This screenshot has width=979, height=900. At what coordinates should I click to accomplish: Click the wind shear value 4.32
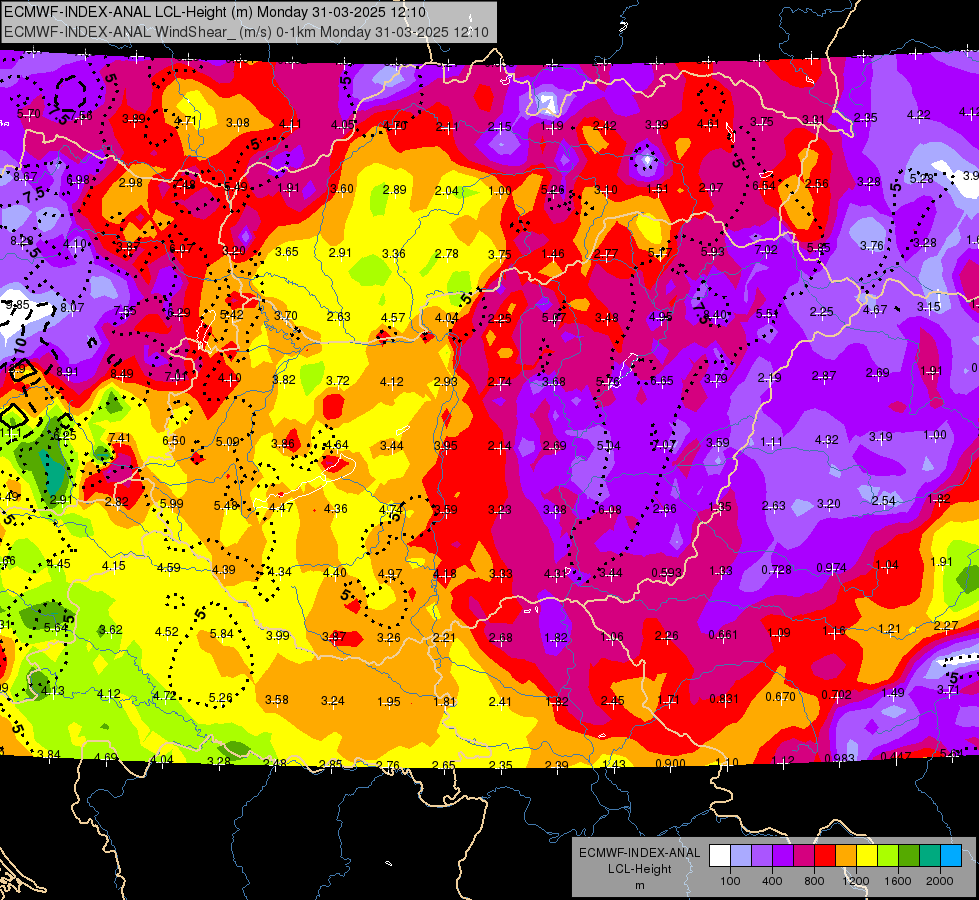[x=827, y=440]
